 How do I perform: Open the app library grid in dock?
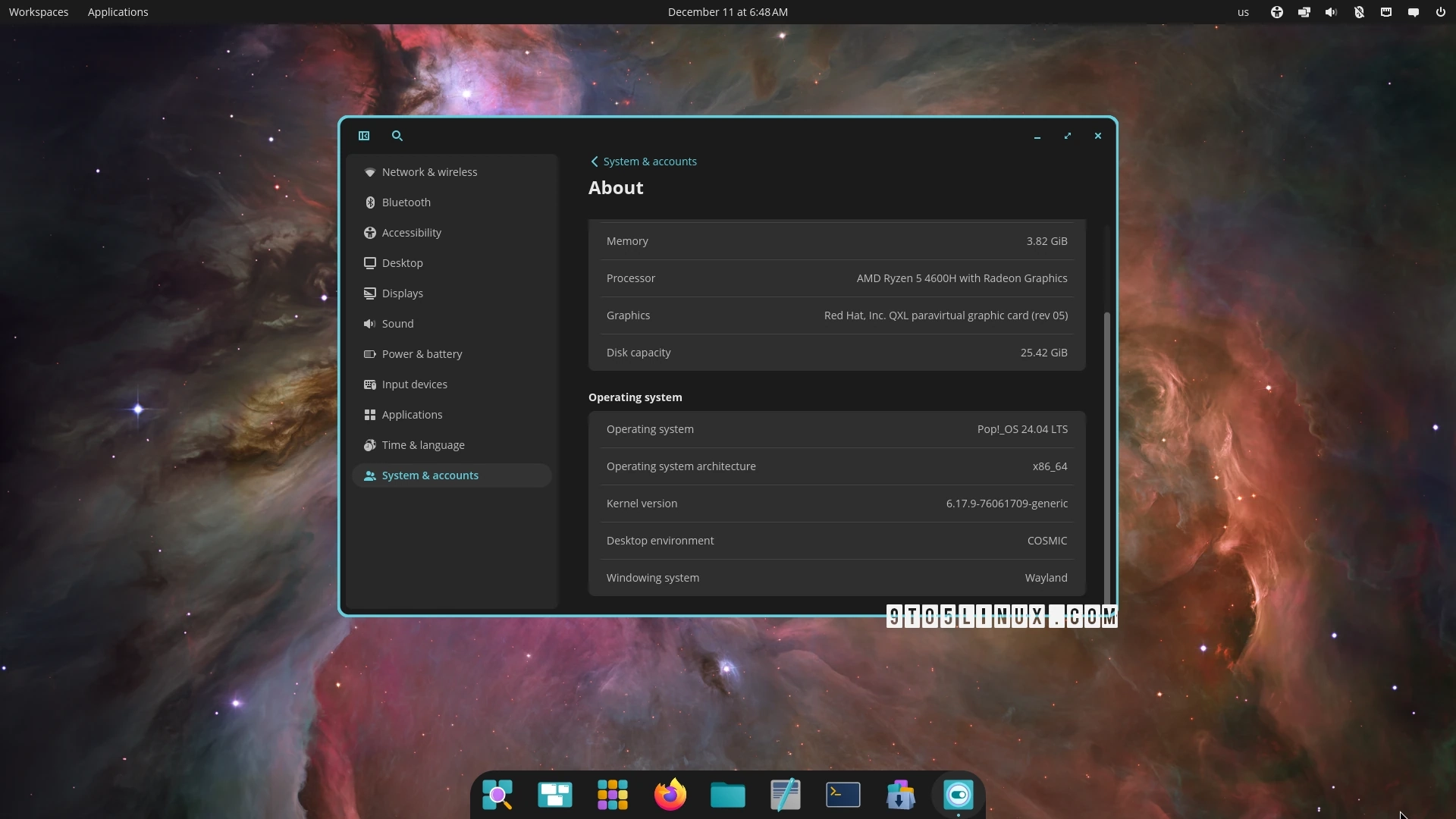coord(612,795)
